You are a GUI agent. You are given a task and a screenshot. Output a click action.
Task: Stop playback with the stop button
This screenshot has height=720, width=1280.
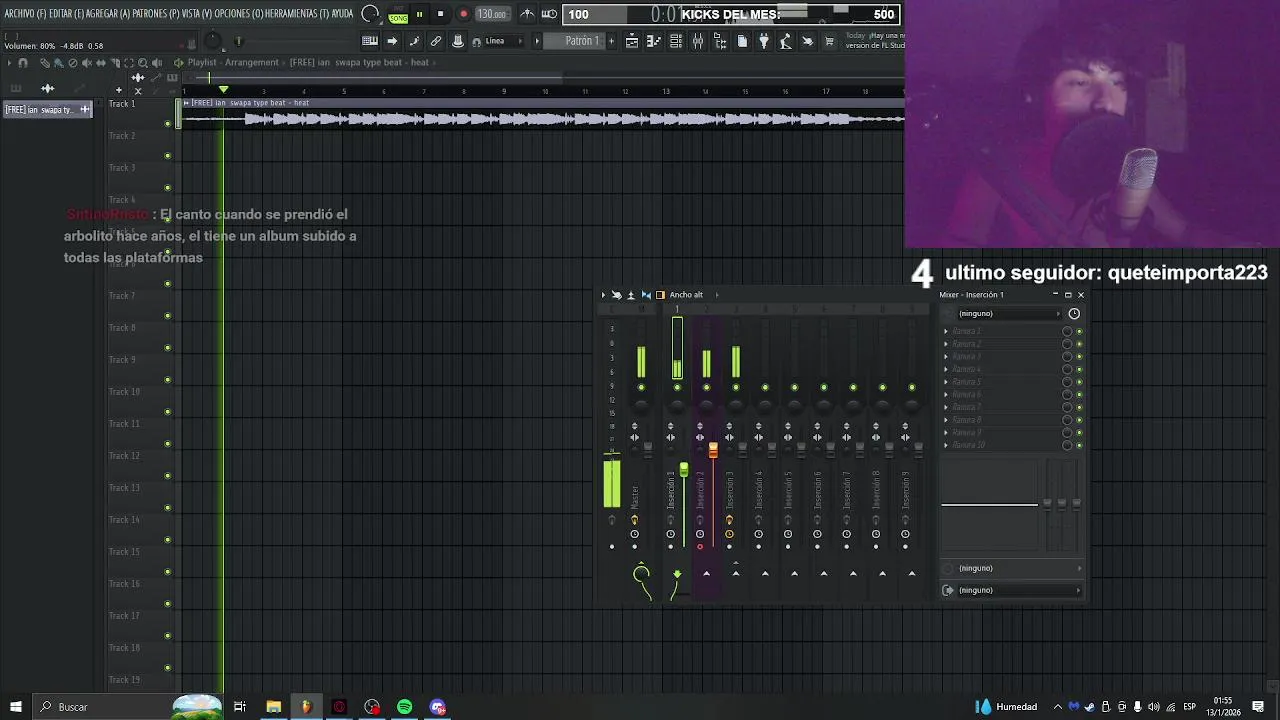pyautogui.click(x=440, y=14)
